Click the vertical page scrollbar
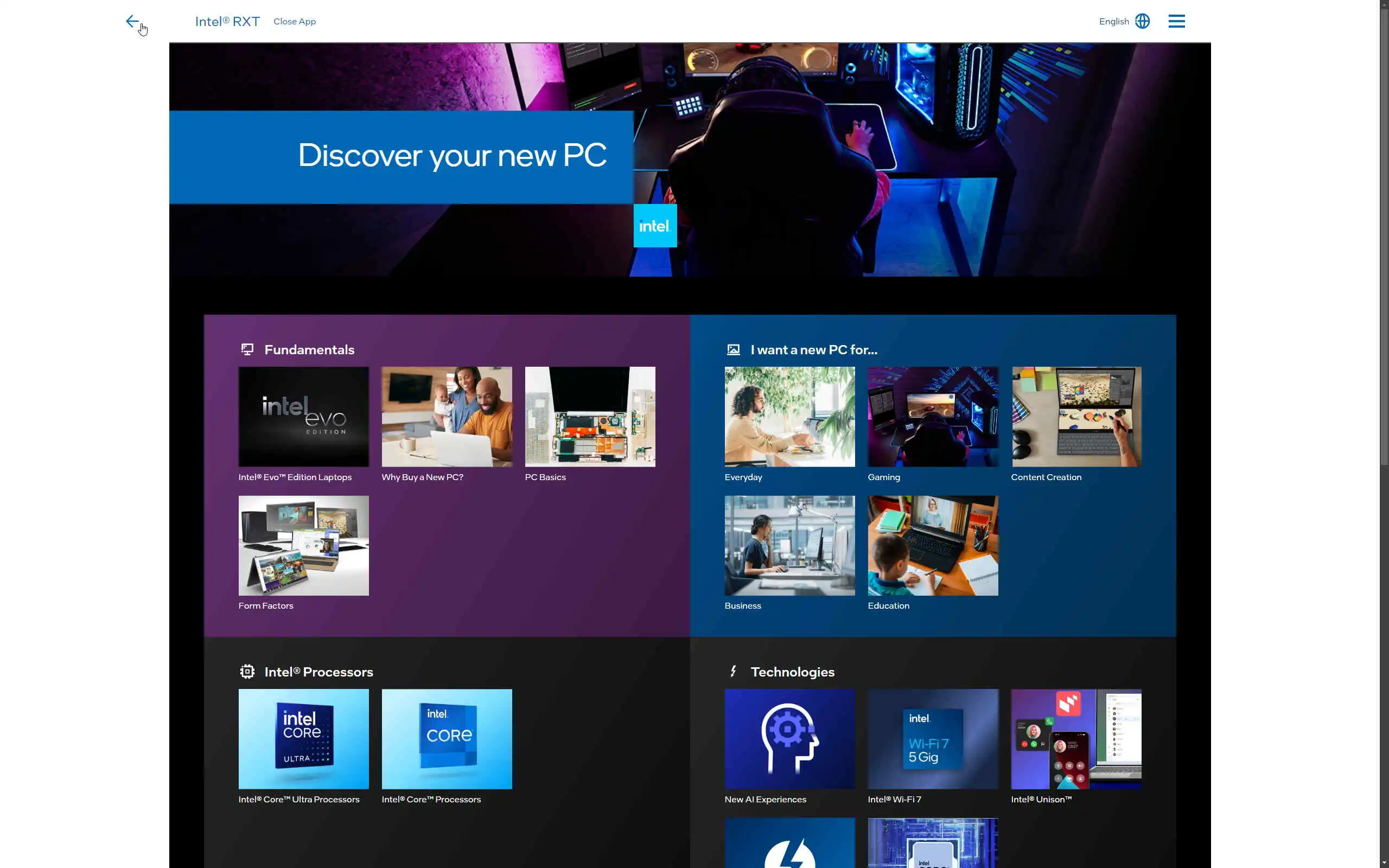The height and width of the screenshot is (868, 1389). 1384,229
